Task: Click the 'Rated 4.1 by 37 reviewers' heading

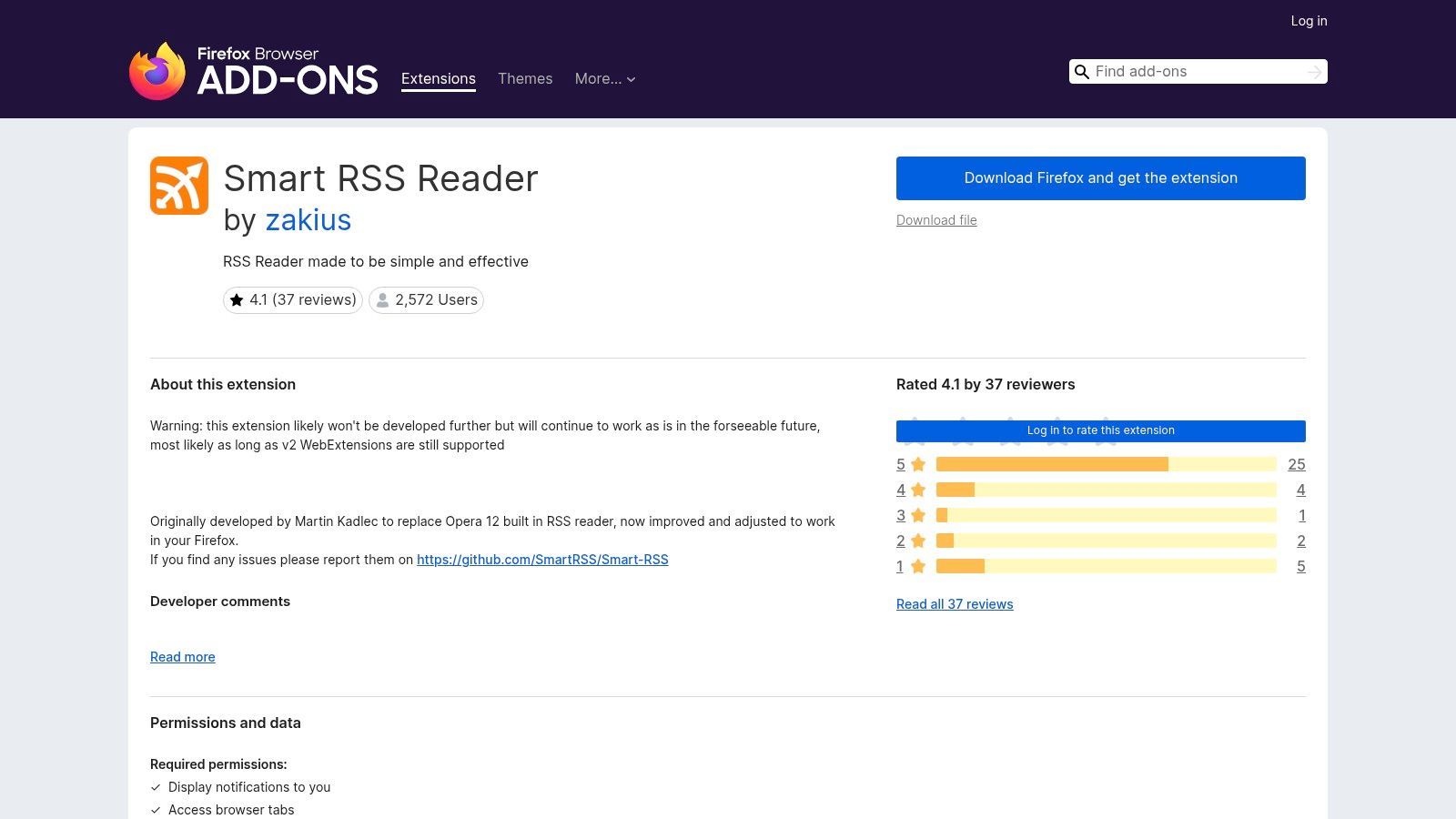Action: click(986, 384)
